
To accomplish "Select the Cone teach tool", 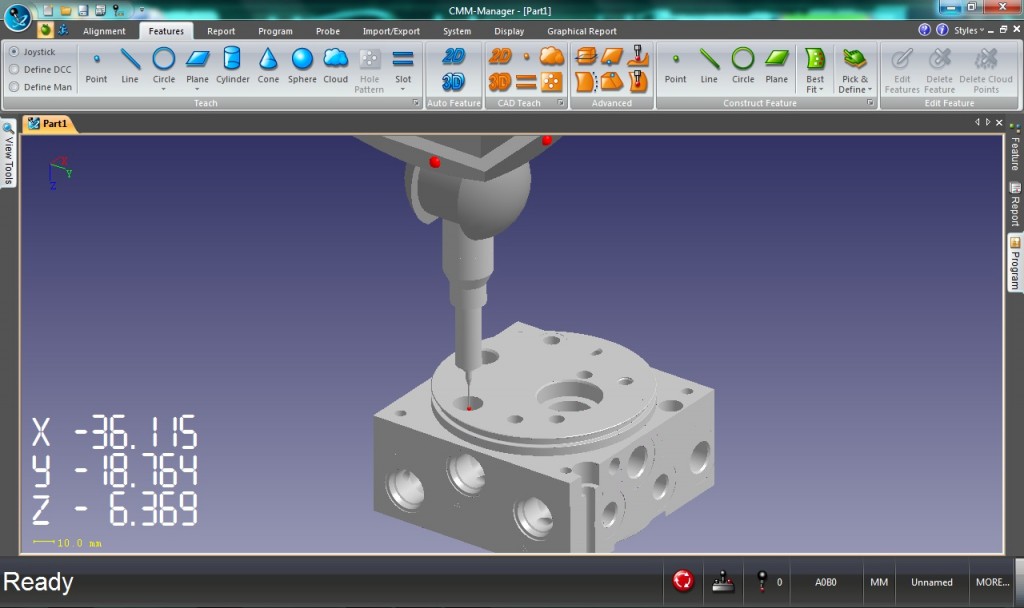I will [268, 66].
